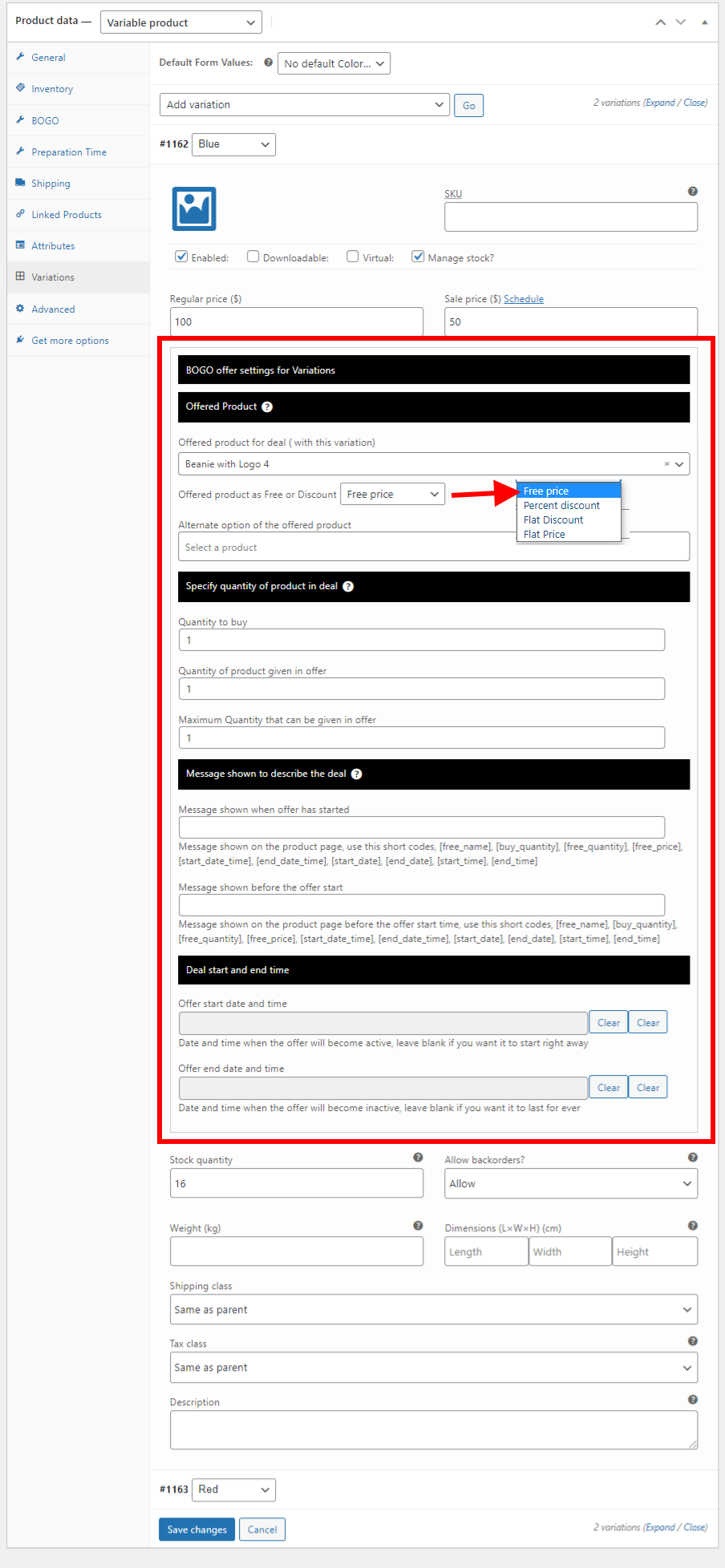
Task: Click the Length dimension field
Action: pyautogui.click(x=486, y=1252)
